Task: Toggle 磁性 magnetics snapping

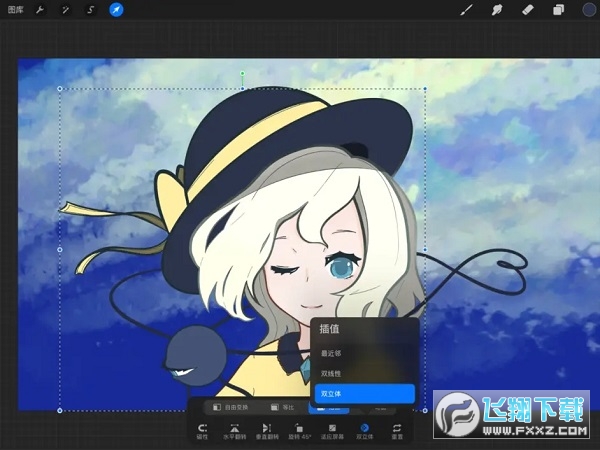Action: (202, 432)
